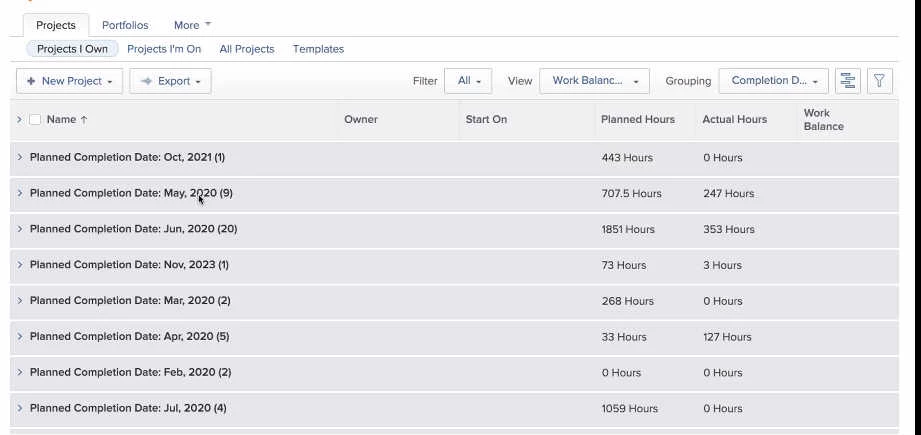Screen dimensions: 921x435
Task: Click the '443 Hours' planned hours value
Action: pyautogui.click(x=627, y=158)
